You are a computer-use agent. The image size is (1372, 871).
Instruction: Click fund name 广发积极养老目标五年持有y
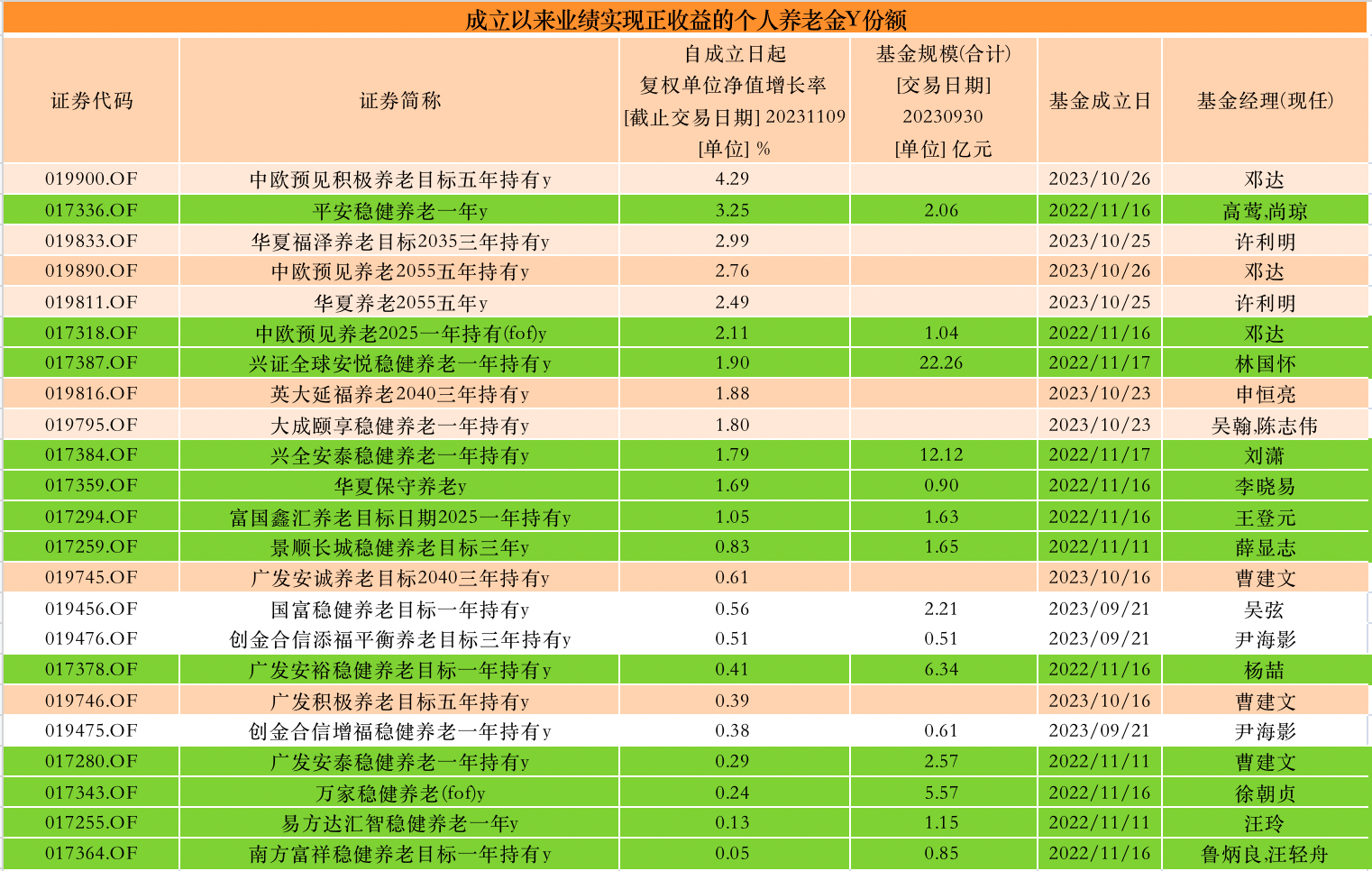click(400, 701)
